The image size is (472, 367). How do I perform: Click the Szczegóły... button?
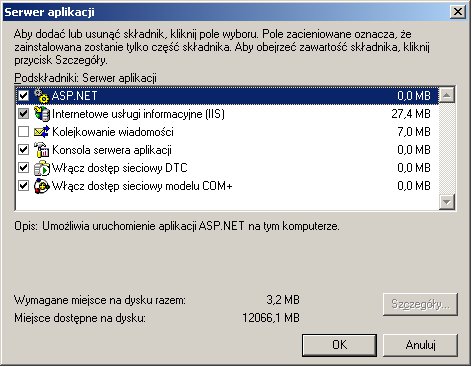point(420,304)
